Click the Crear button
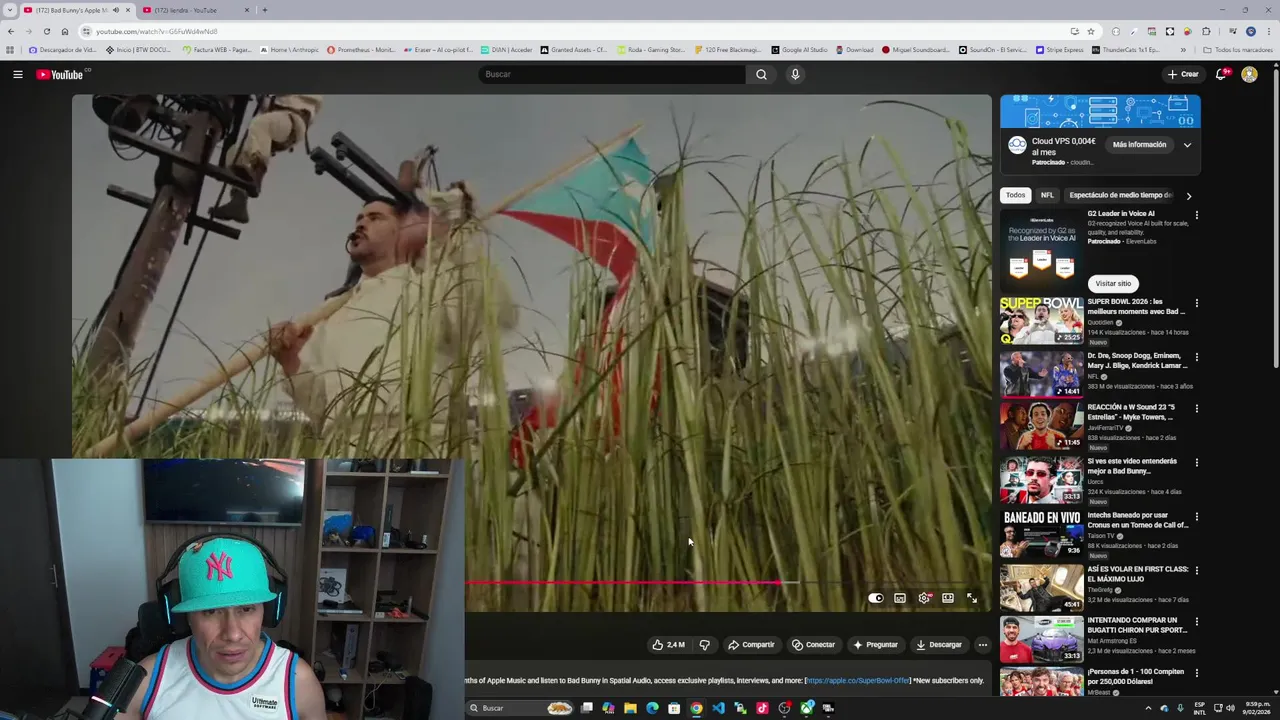The image size is (1280, 720). (x=1183, y=74)
